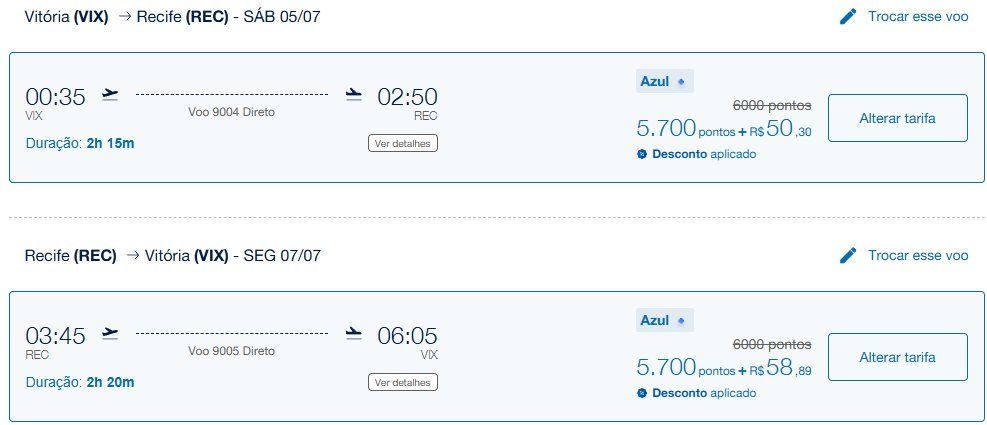Image resolution: width=987 pixels, height=425 pixels.
Task: Click the 2h 20m duration text
Action: [111, 381]
